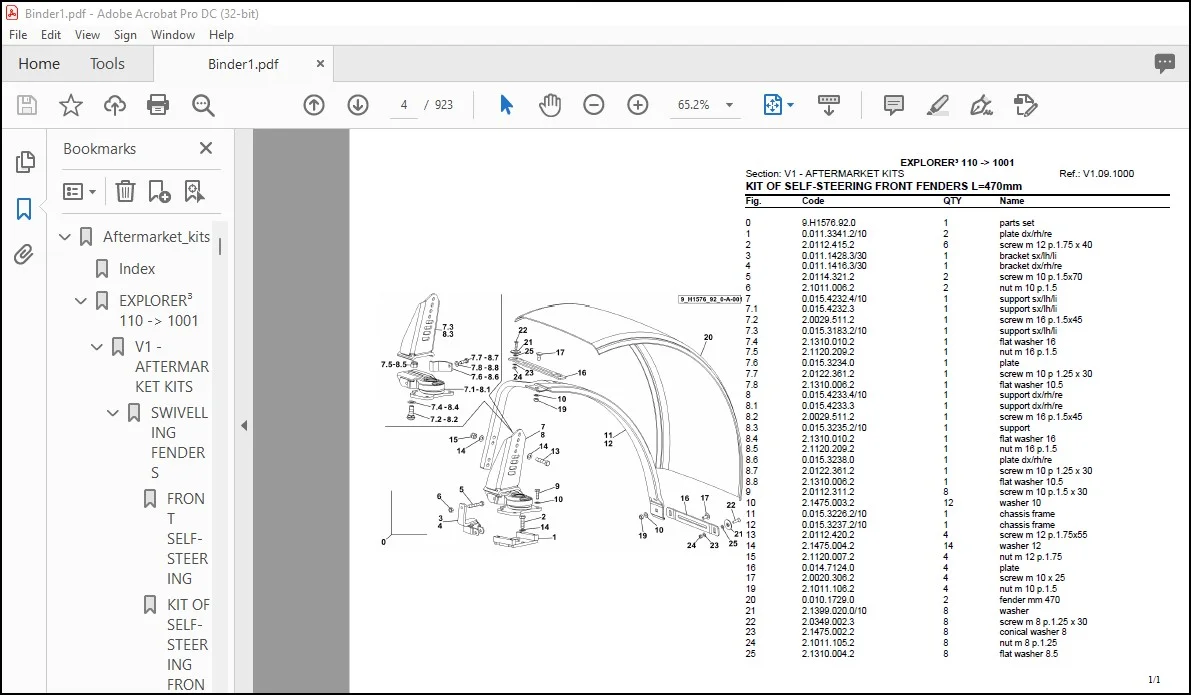Click the bookmarks panel scrollbar
1191x695 pixels.
coord(220,247)
